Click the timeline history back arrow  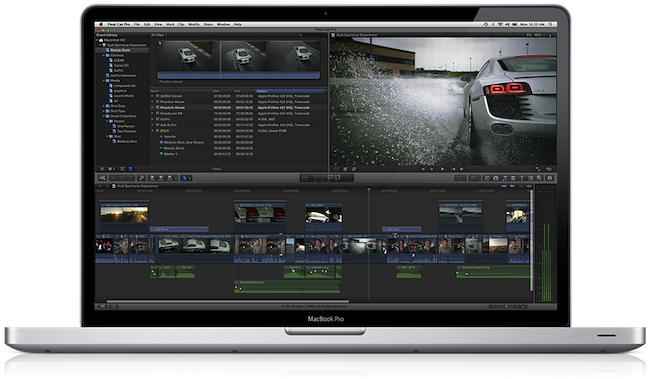pyautogui.click(x=100, y=186)
